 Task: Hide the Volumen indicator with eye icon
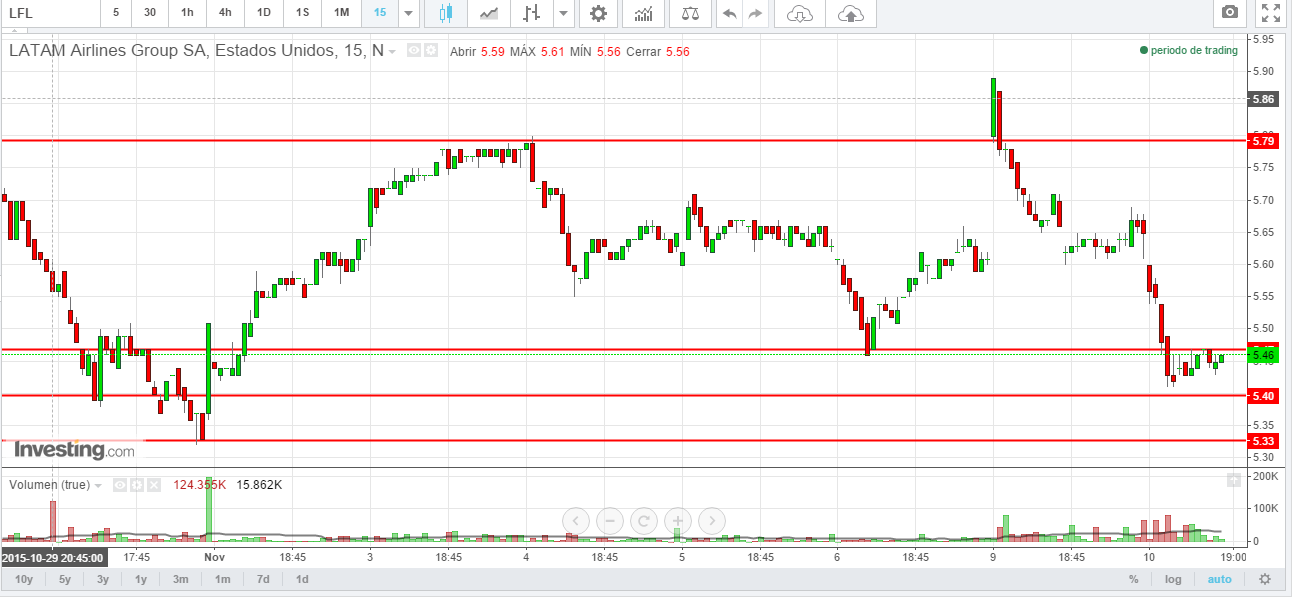[120, 485]
